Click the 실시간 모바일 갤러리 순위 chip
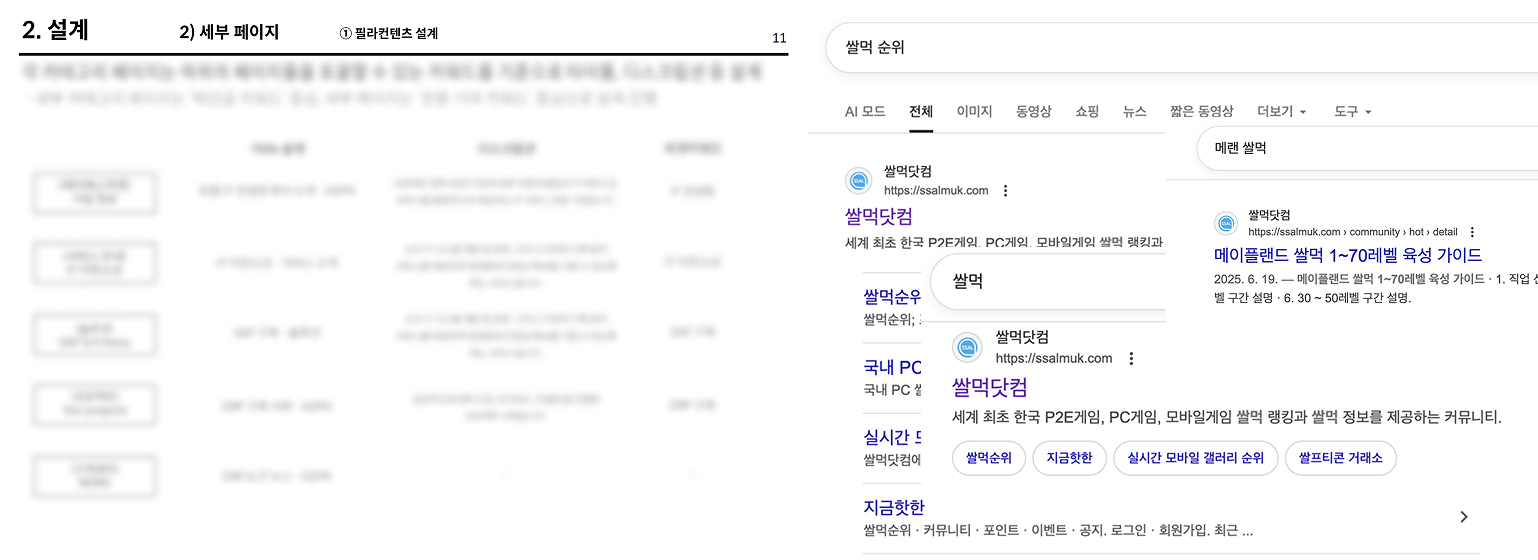Screen dimensions: 1538x560 tap(1195, 459)
